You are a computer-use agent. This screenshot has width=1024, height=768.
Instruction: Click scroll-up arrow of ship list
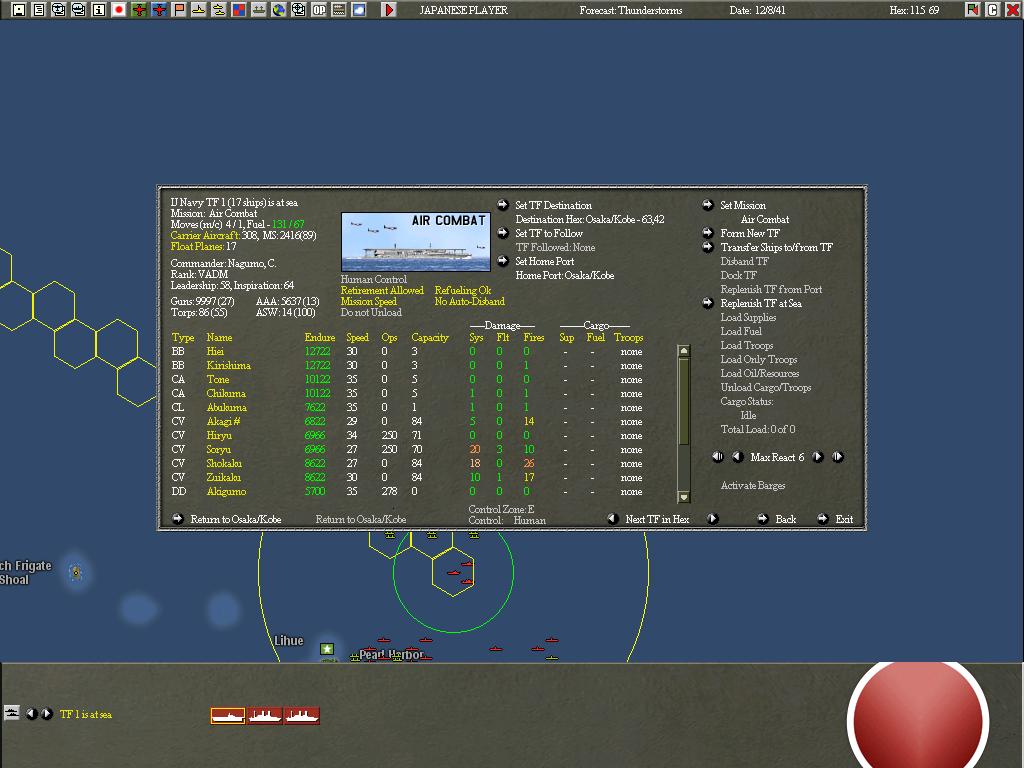pyautogui.click(x=684, y=351)
